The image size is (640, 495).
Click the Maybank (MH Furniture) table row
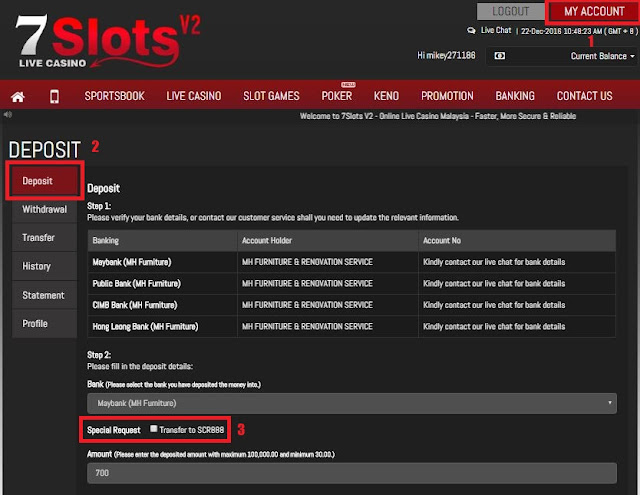click(x=351, y=262)
